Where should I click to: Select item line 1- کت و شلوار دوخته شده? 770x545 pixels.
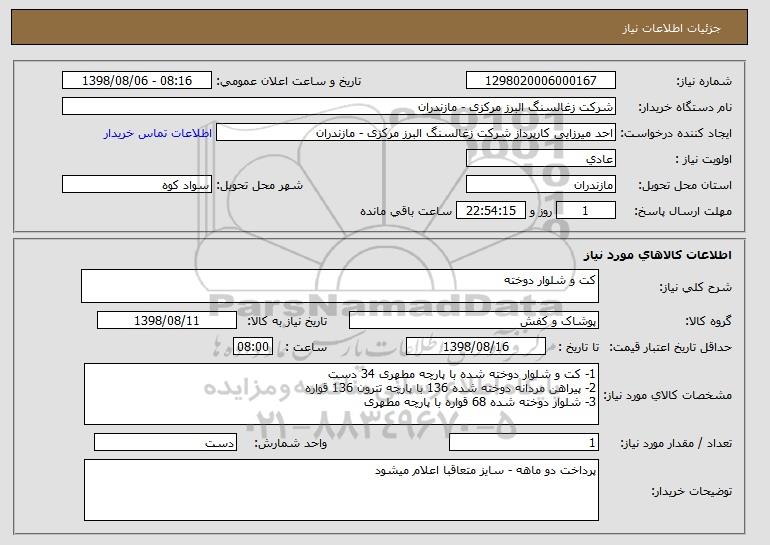[x=462, y=374]
